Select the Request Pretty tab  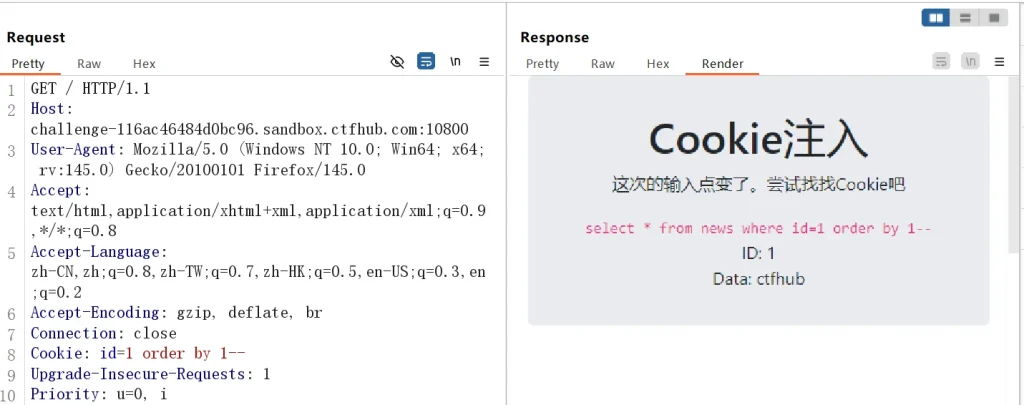(x=28, y=64)
